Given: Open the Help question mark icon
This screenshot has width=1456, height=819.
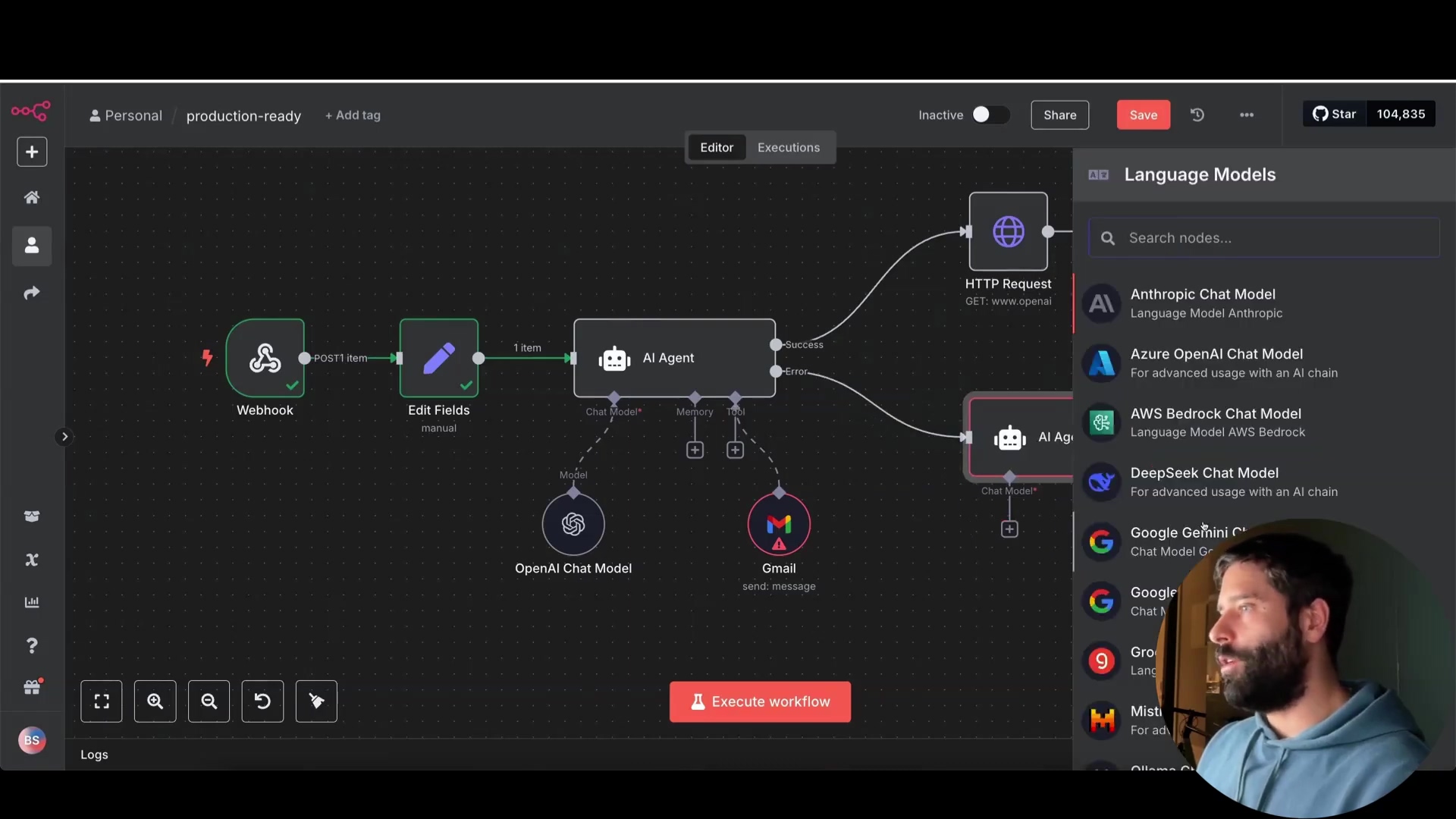Looking at the screenshot, I should point(32,645).
